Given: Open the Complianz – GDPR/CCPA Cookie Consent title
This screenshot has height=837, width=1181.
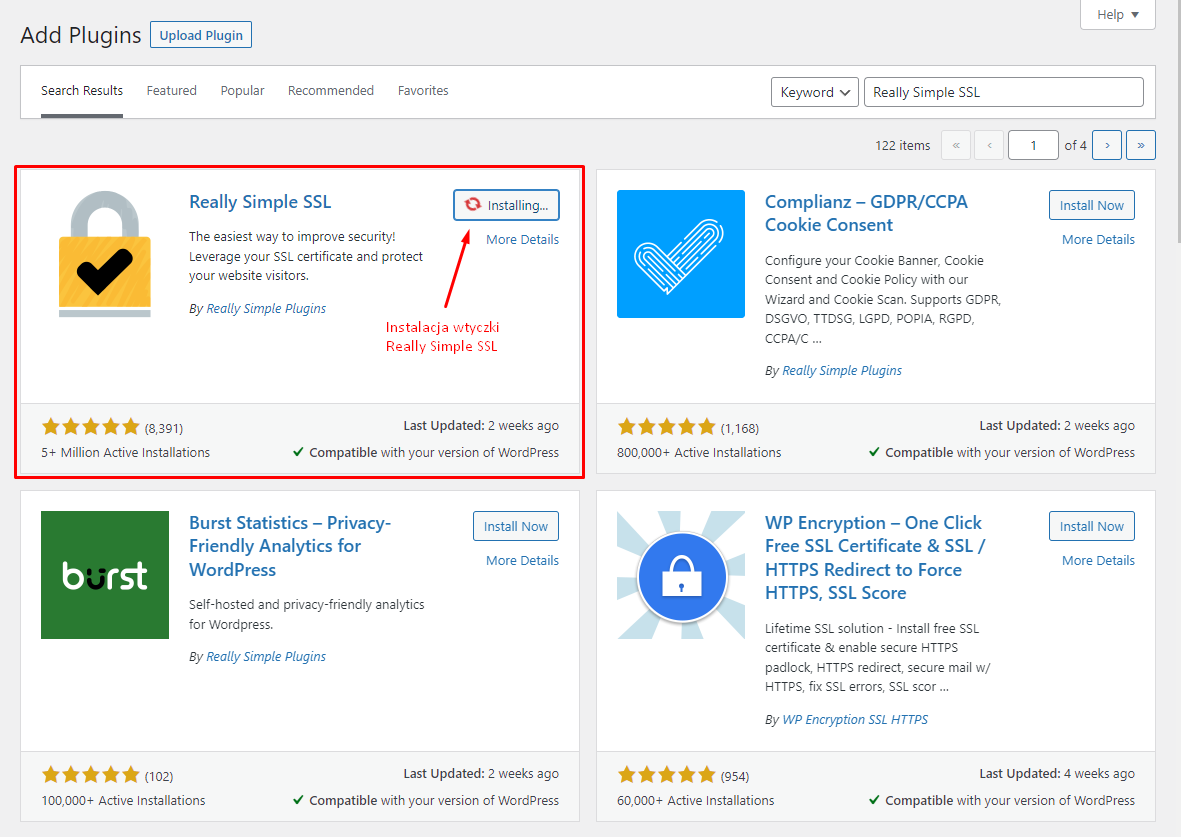Looking at the screenshot, I should click(x=866, y=213).
